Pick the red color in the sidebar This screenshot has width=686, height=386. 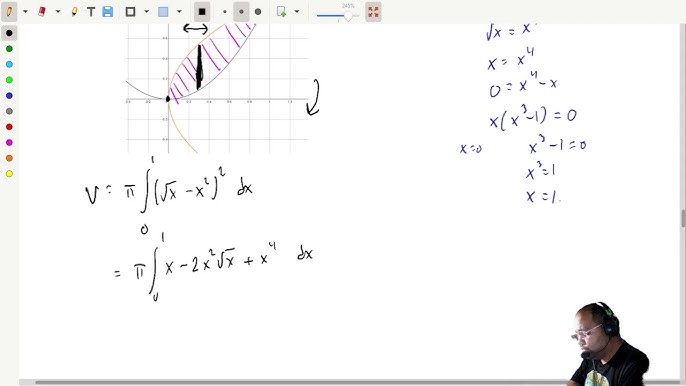[x=9, y=127]
